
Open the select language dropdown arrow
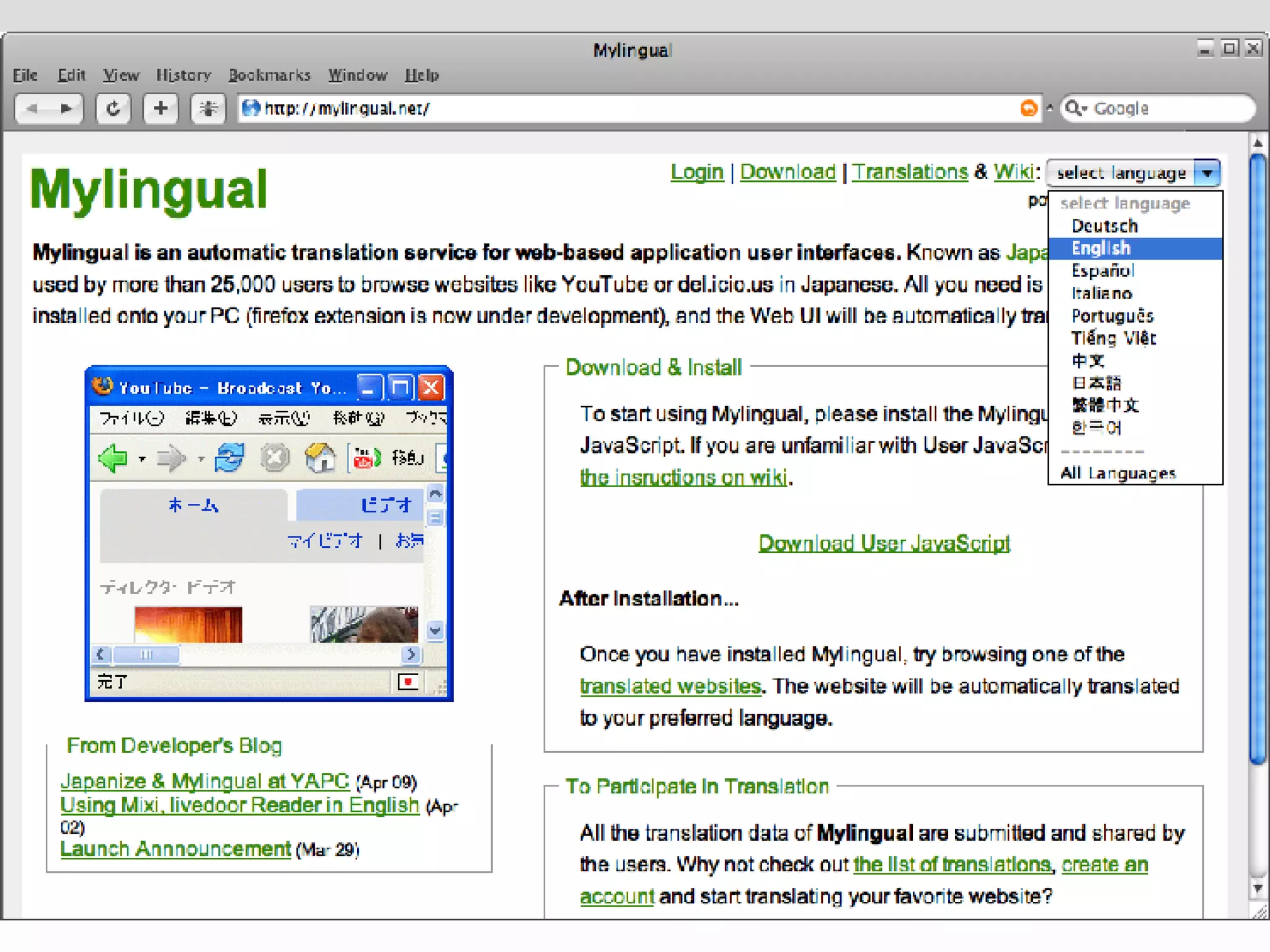[x=1207, y=173]
